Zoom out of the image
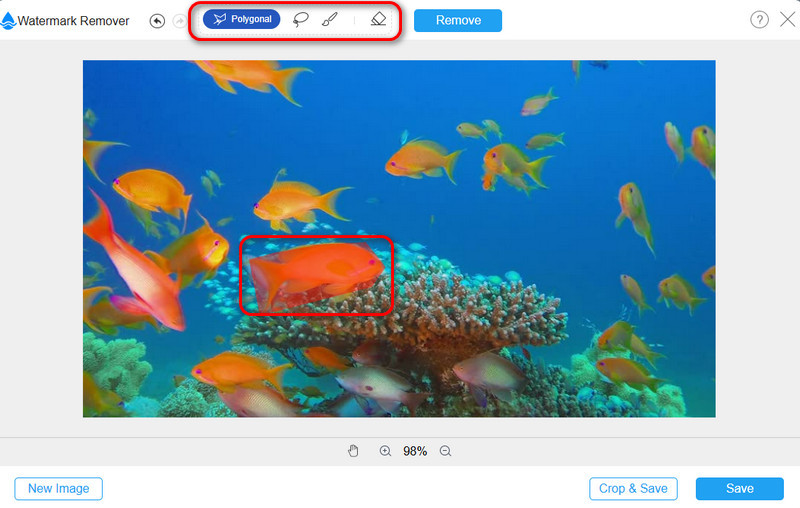This screenshot has width=800, height=508. coord(445,451)
